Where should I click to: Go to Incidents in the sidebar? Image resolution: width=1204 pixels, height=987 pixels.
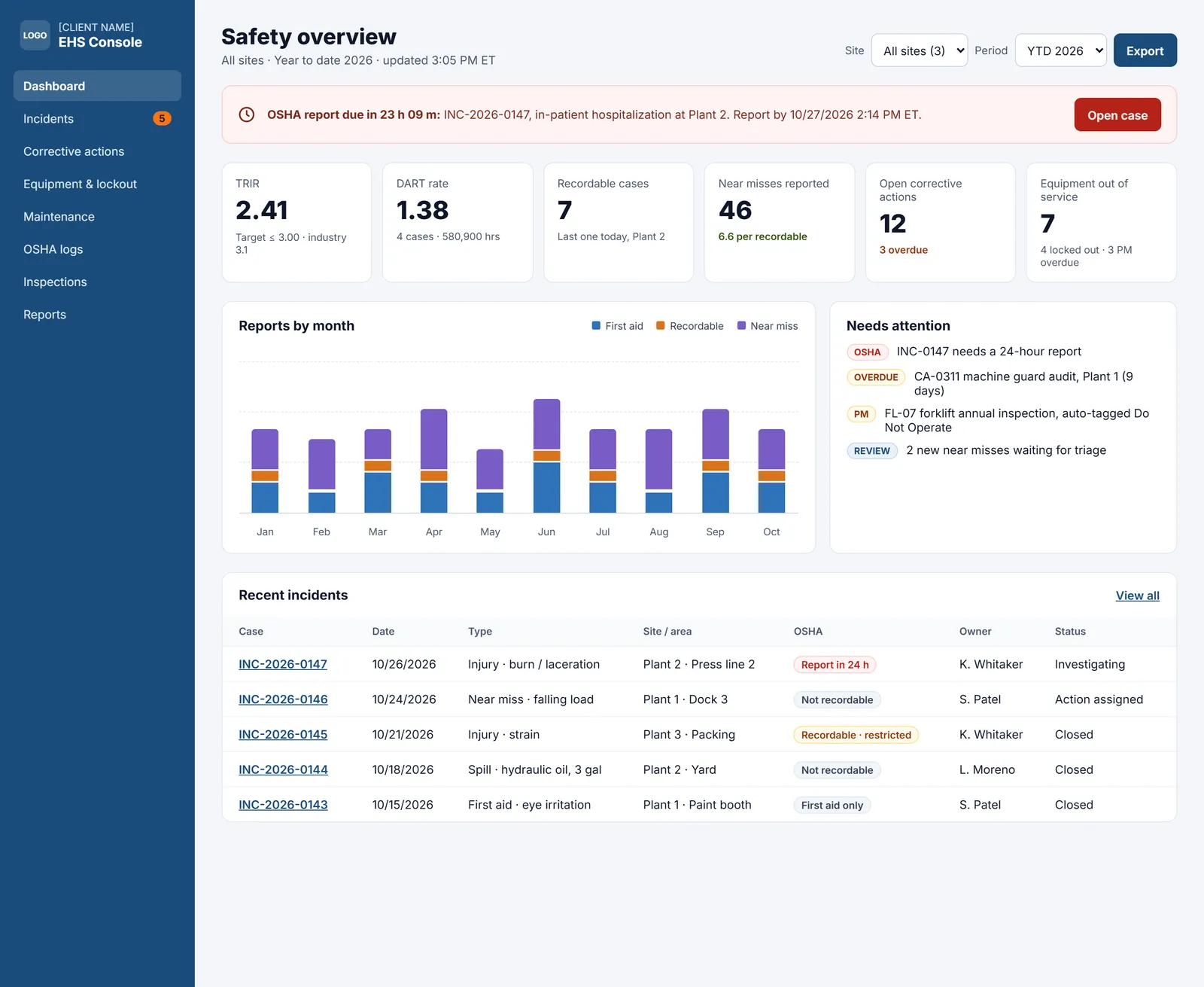(x=97, y=118)
